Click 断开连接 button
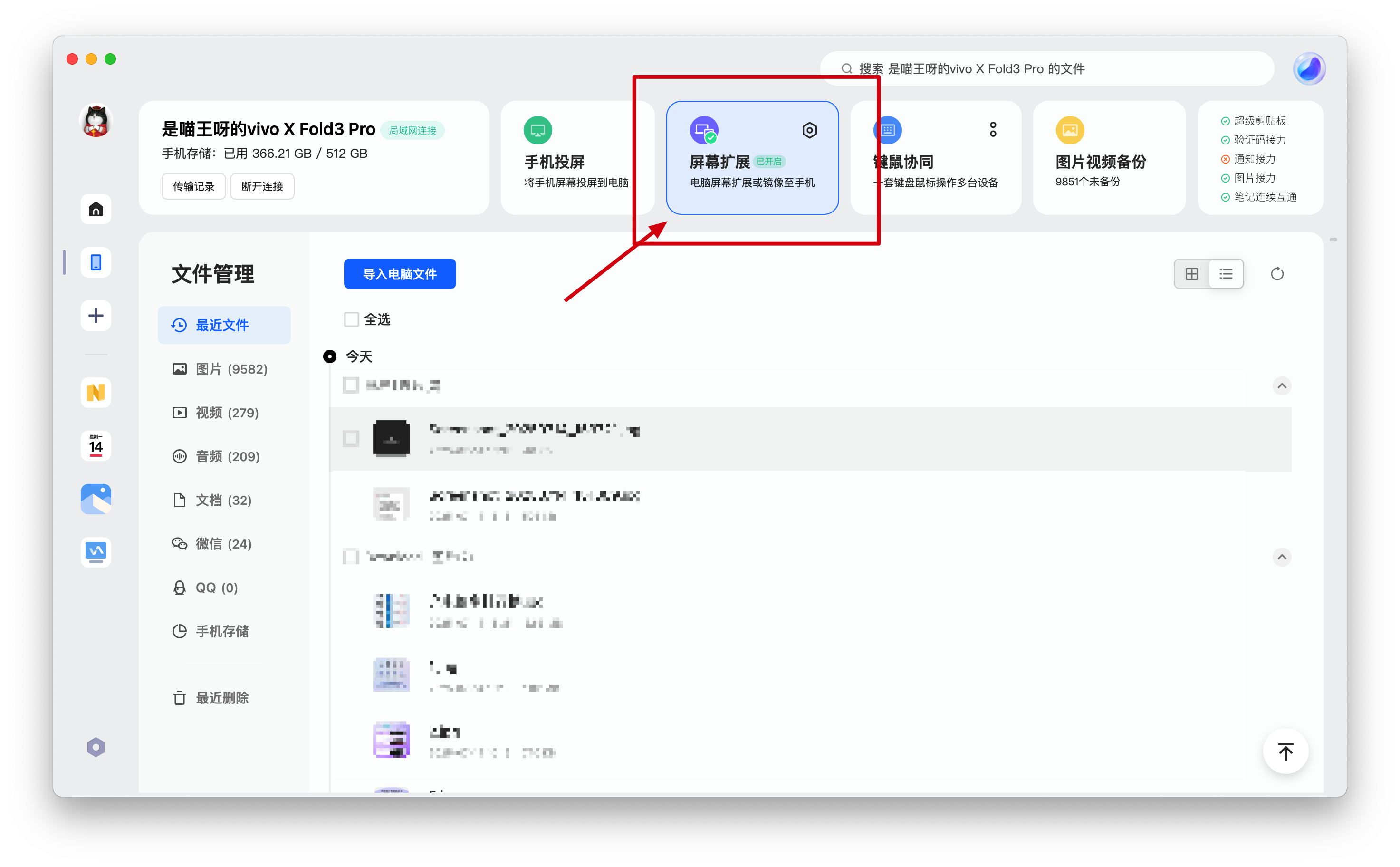 (x=262, y=186)
